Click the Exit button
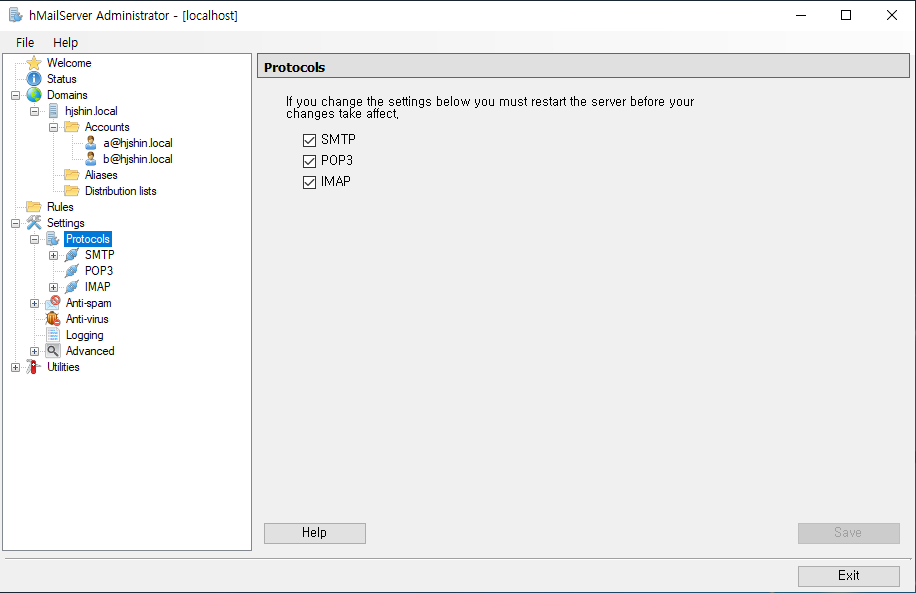Screen dimensions: 916x593 [x=848, y=575]
